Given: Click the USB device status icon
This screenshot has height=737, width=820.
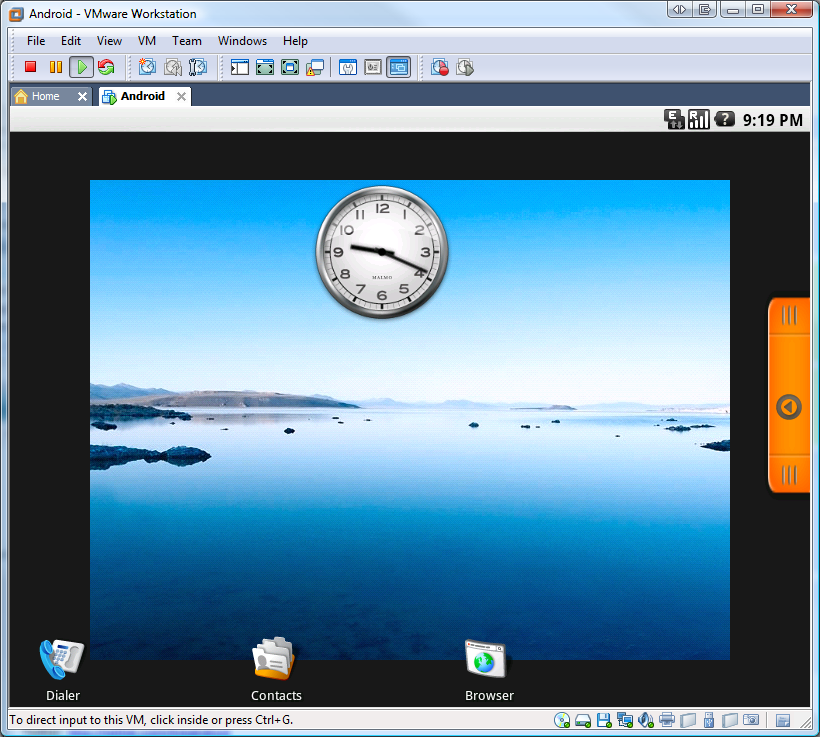Looking at the screenshot, I should (708, 720).
